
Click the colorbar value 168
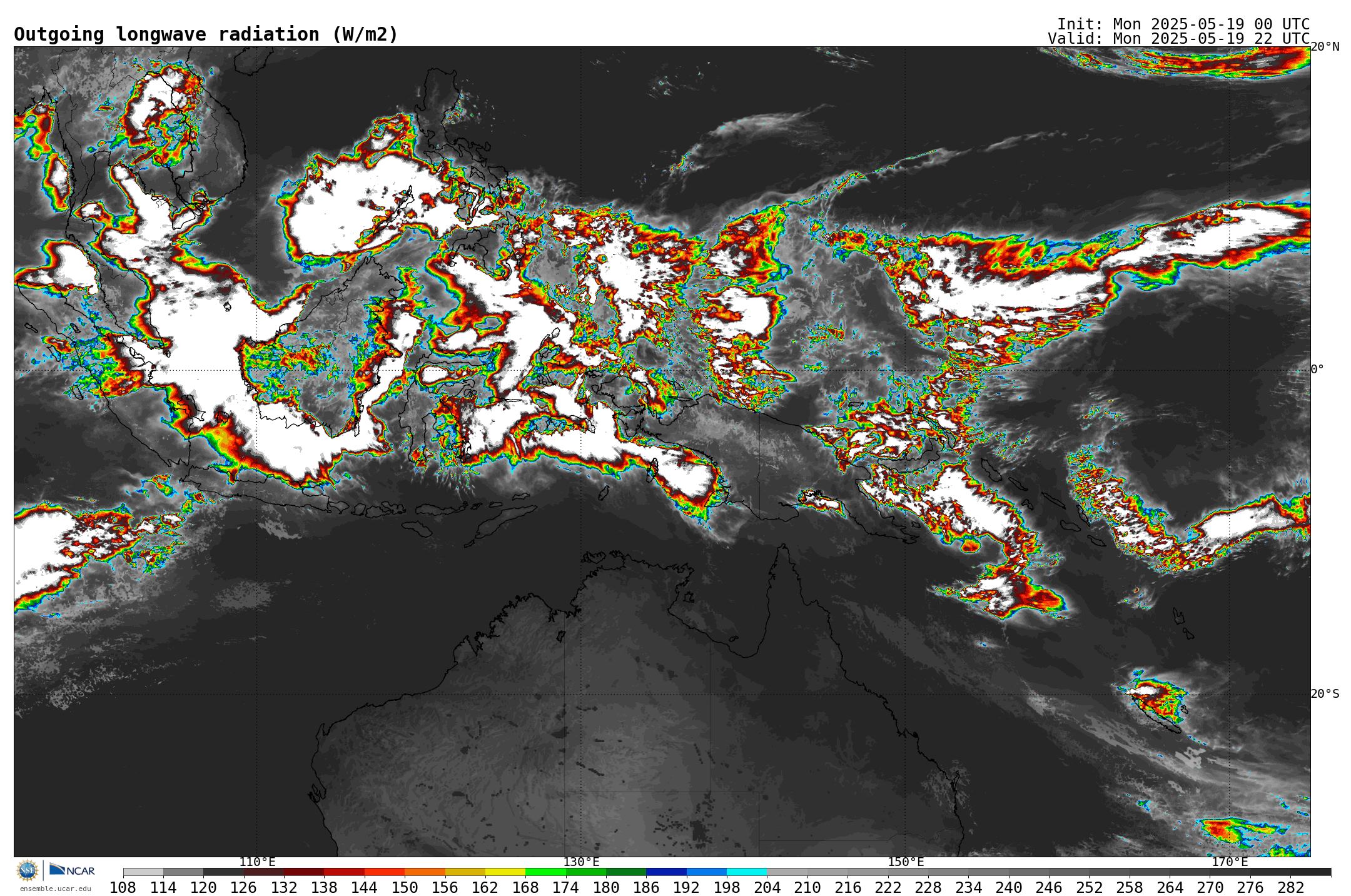tap(525, 888)
